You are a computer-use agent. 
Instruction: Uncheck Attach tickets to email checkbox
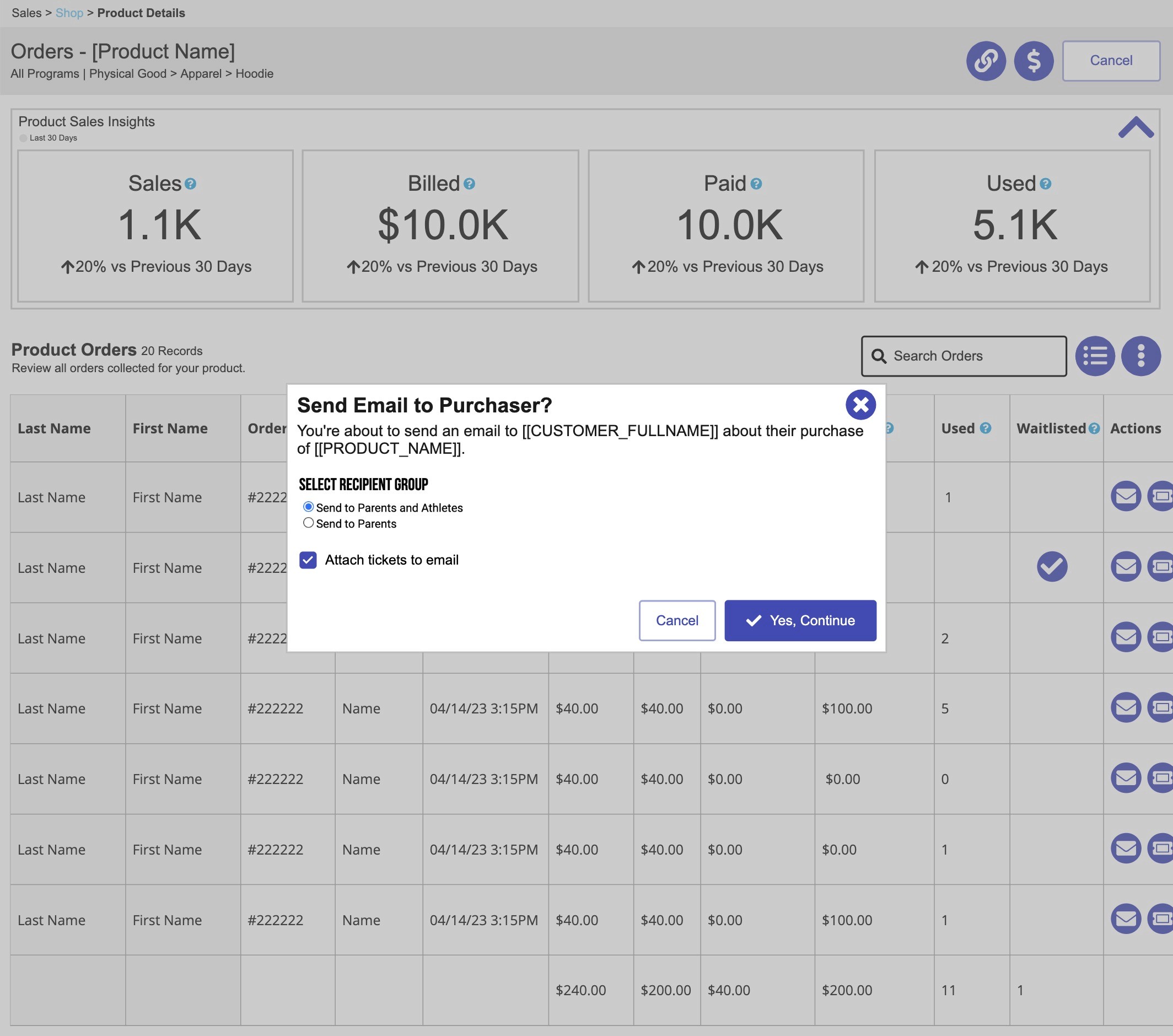[x=308, y=560]
